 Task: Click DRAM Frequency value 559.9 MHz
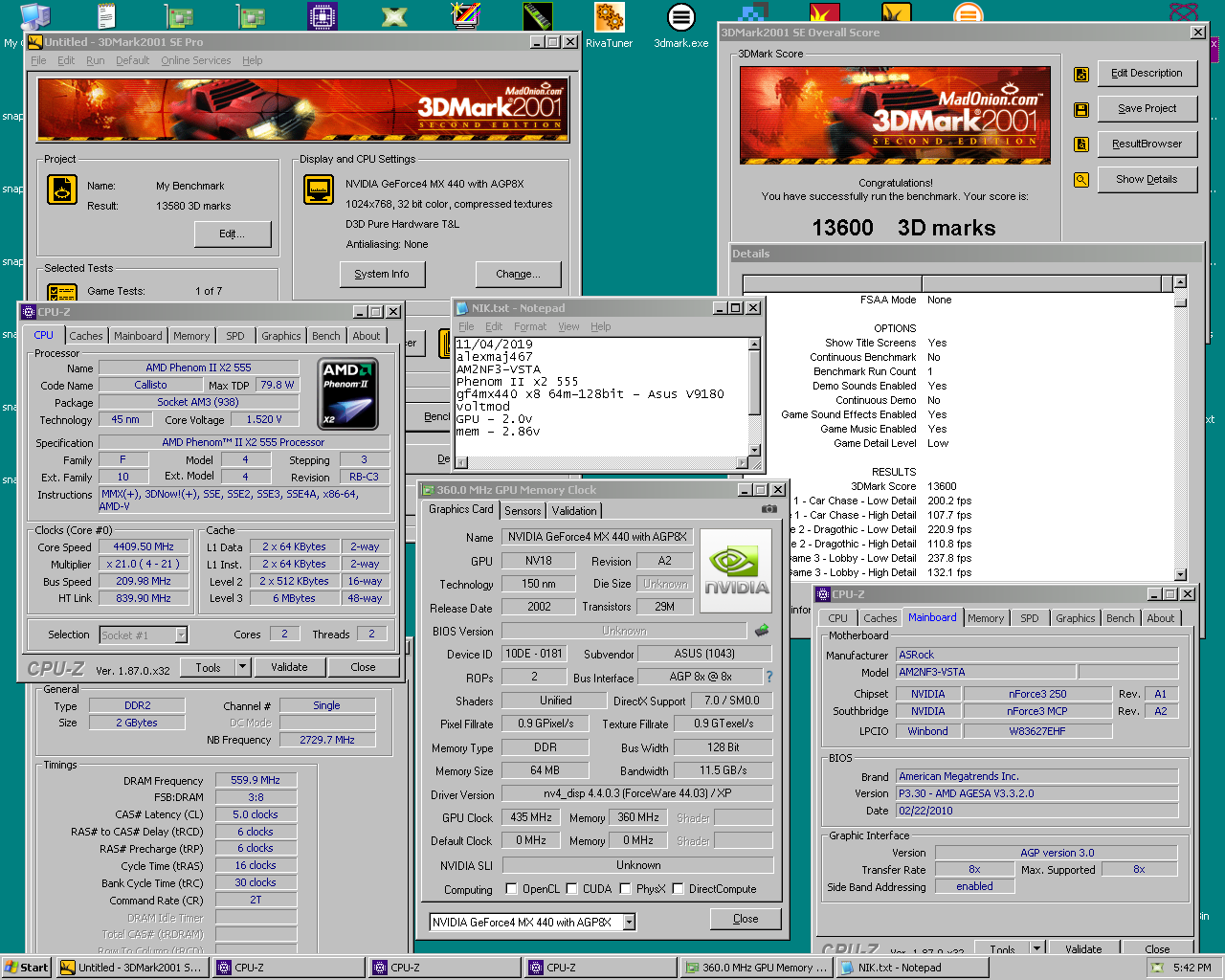256,781
